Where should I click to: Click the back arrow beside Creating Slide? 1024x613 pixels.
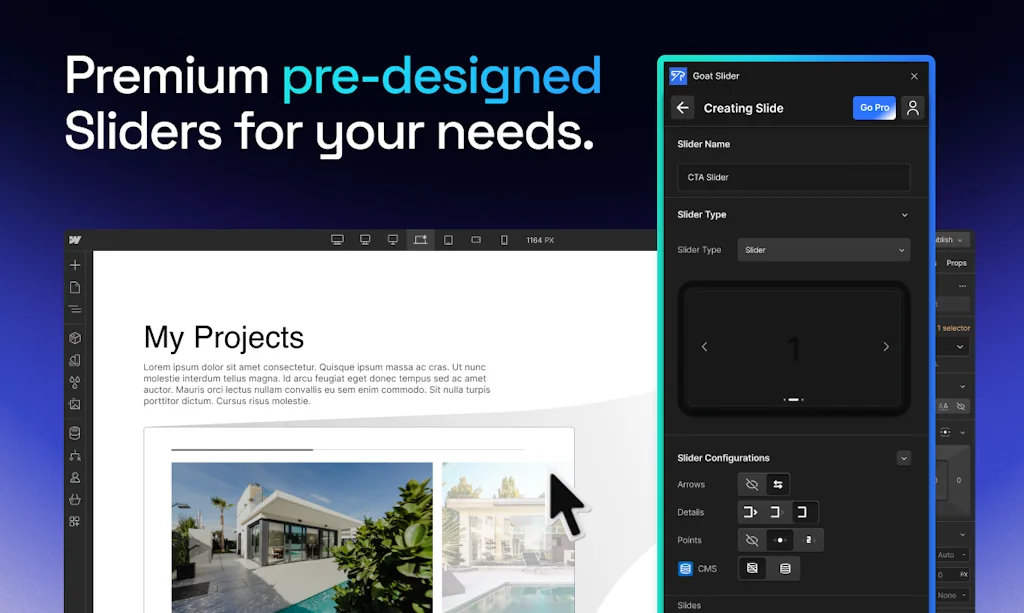click(683, 108)
